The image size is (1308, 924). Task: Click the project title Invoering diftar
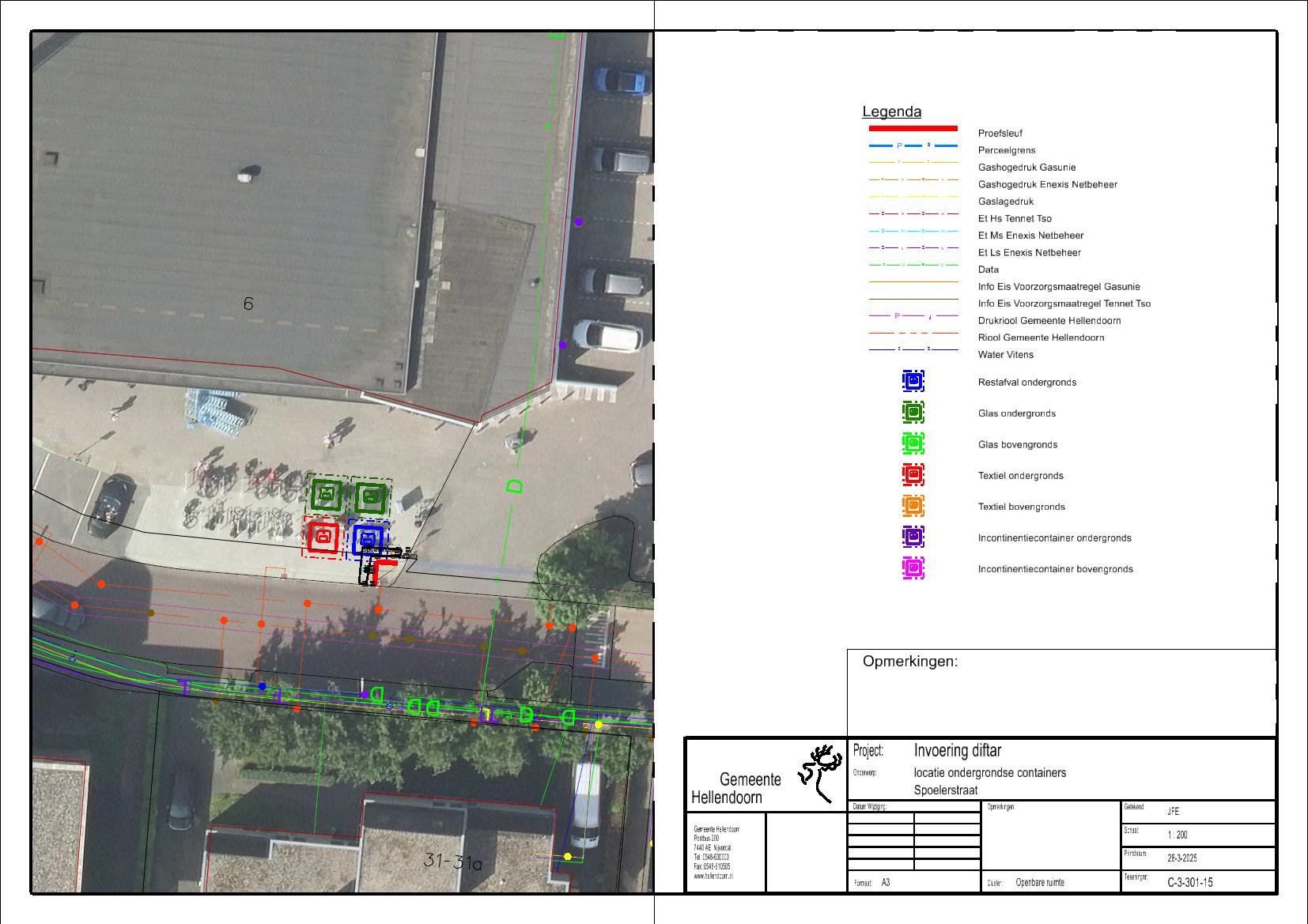point(957,750)
